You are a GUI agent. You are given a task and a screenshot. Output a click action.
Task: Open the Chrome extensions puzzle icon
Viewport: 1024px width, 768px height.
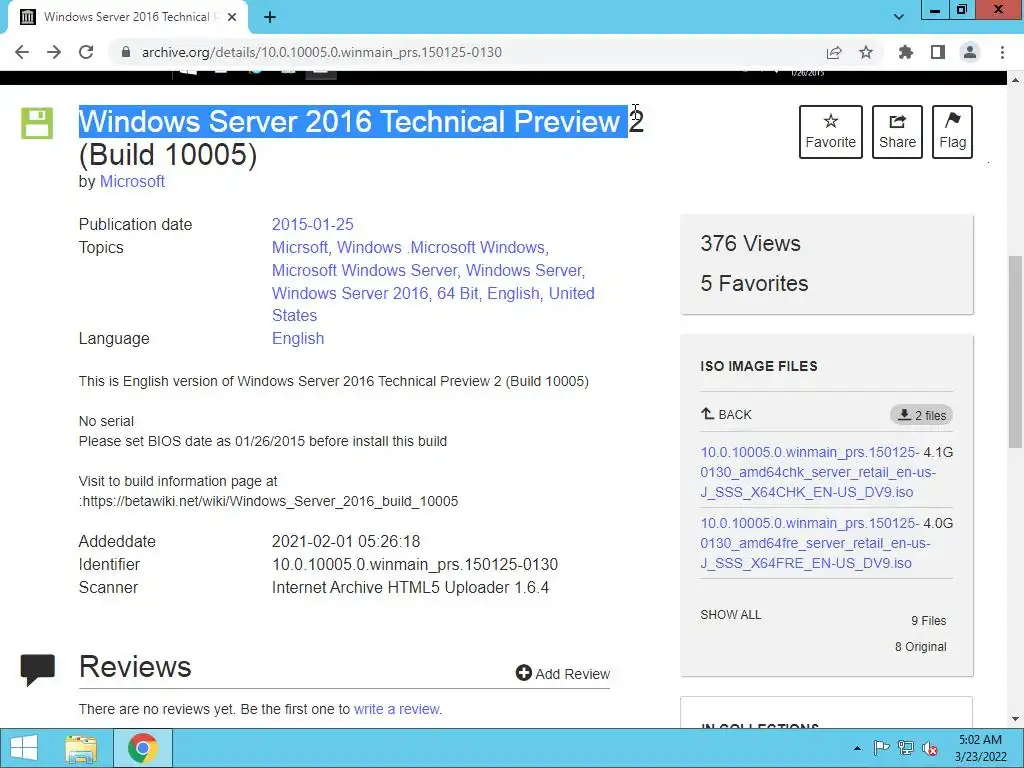(906, 52)
